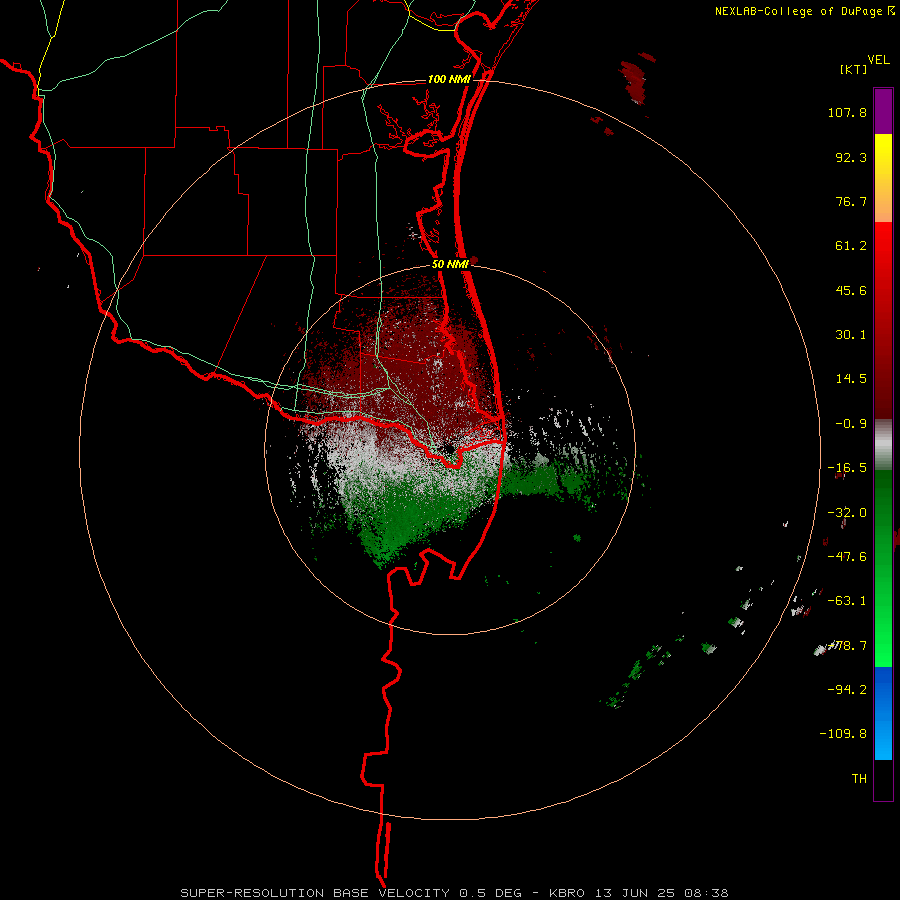Click the 76.7 velocity scale value
The width and height of the screenshot is (900, 900).
pos(851,201)
